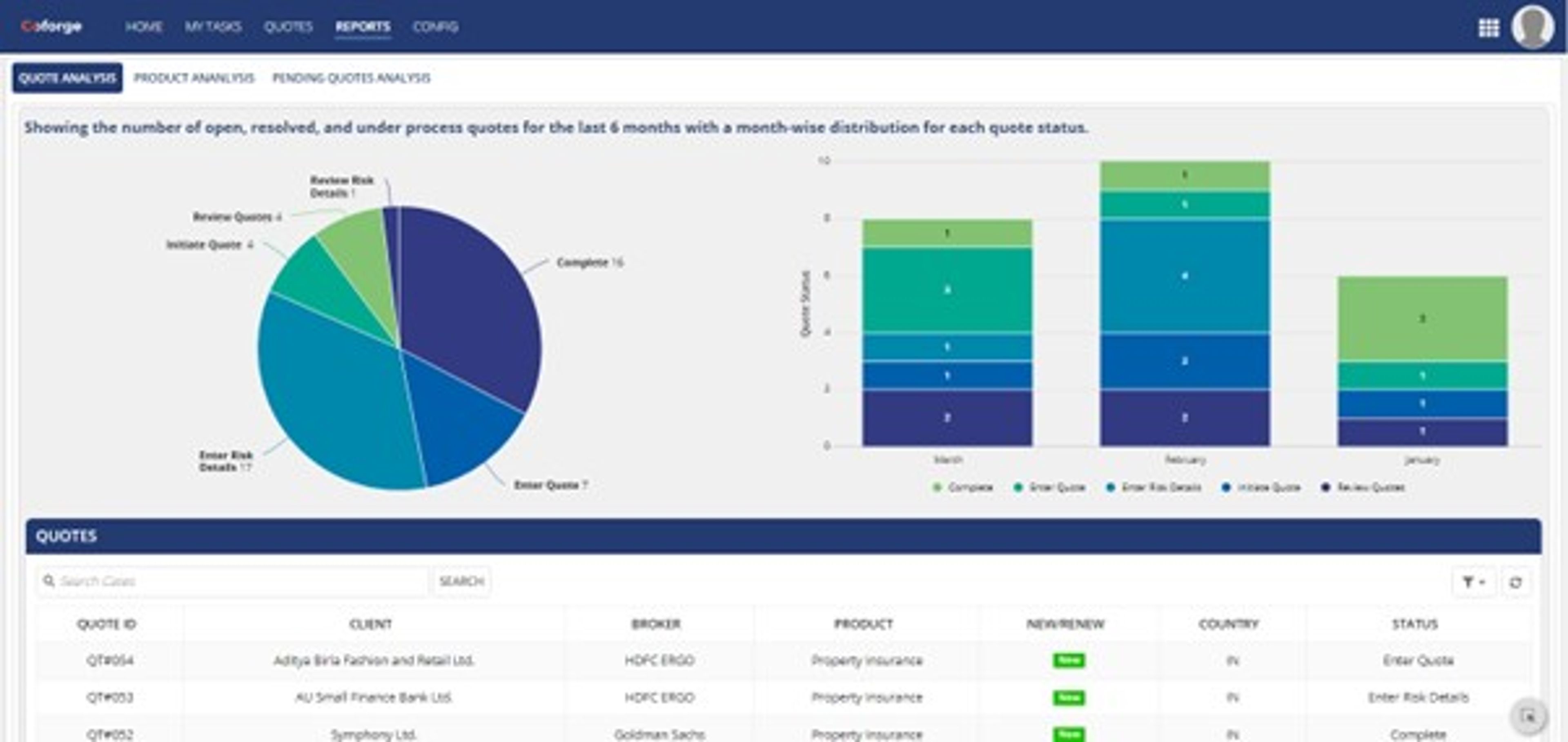The width and height of the screenshot is (1568, 742).
Task: Sort by PRODUCT column header
Action: 863,624
